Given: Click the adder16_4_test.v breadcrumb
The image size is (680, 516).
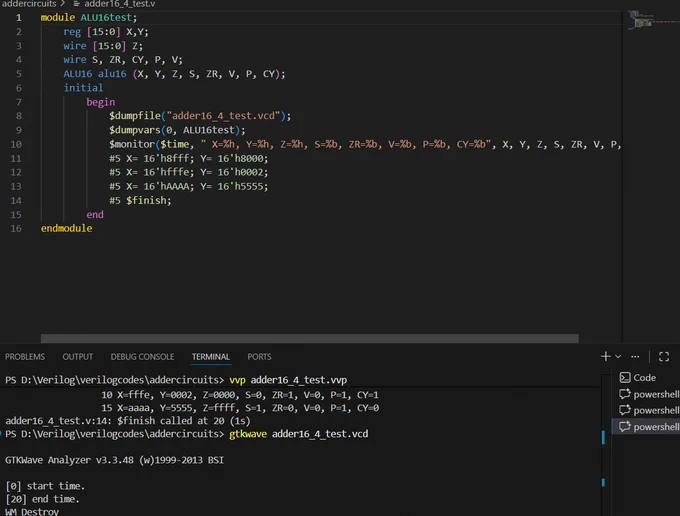Looking at the screenshot, I should (x=119, y=4).
